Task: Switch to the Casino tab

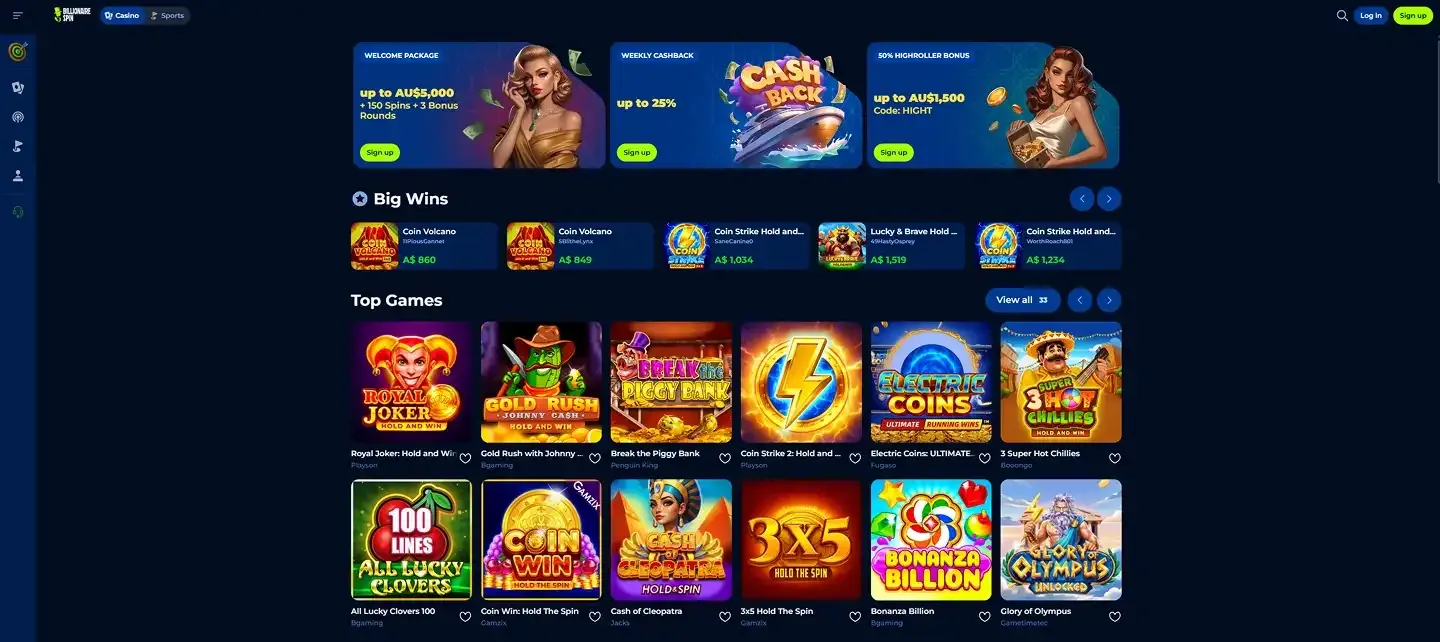Action: click(x=122, y=15)
